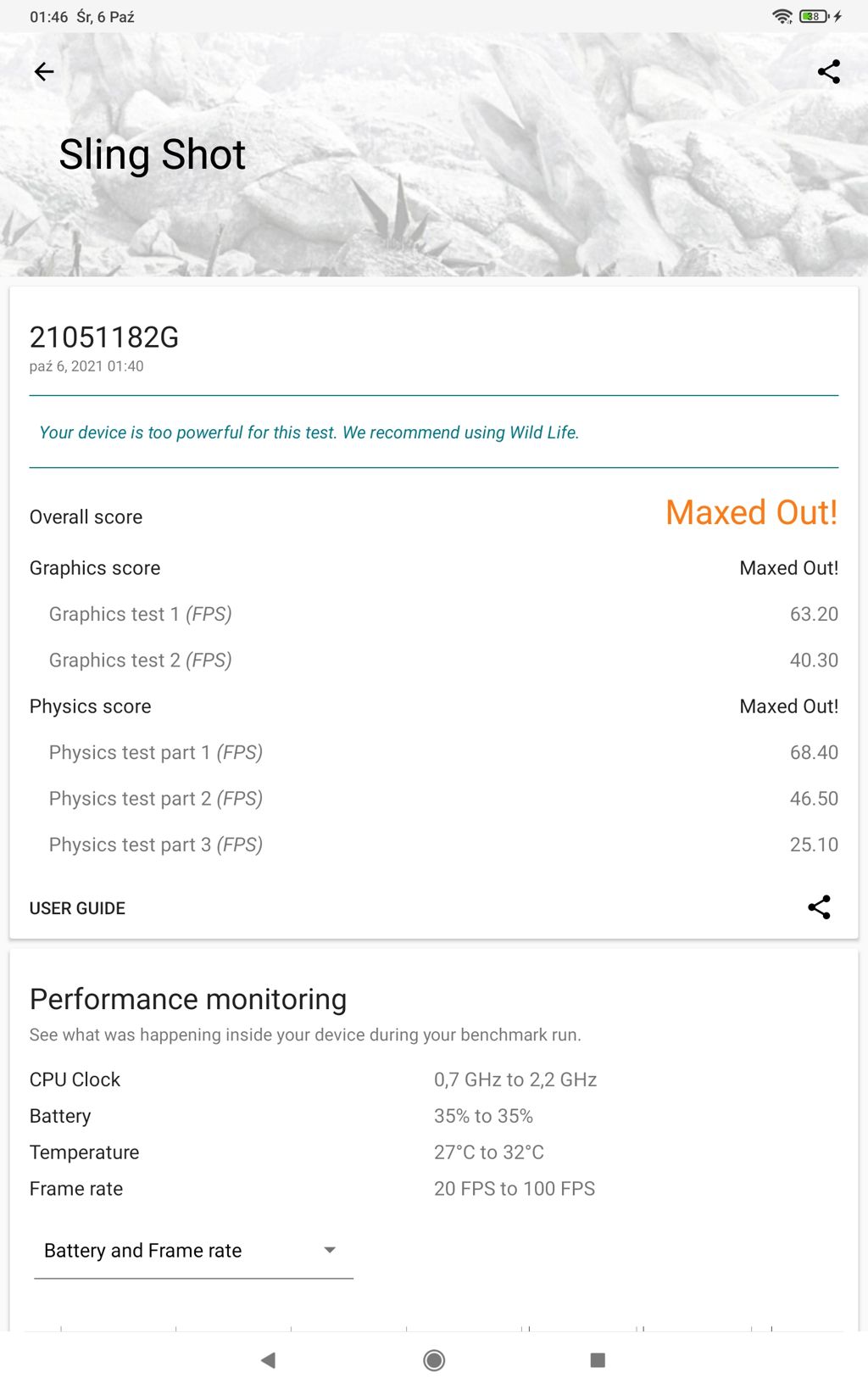868x1389 pixels.
Task: Tap the Wild Life recommendation message
Action: tap(309, 432)
